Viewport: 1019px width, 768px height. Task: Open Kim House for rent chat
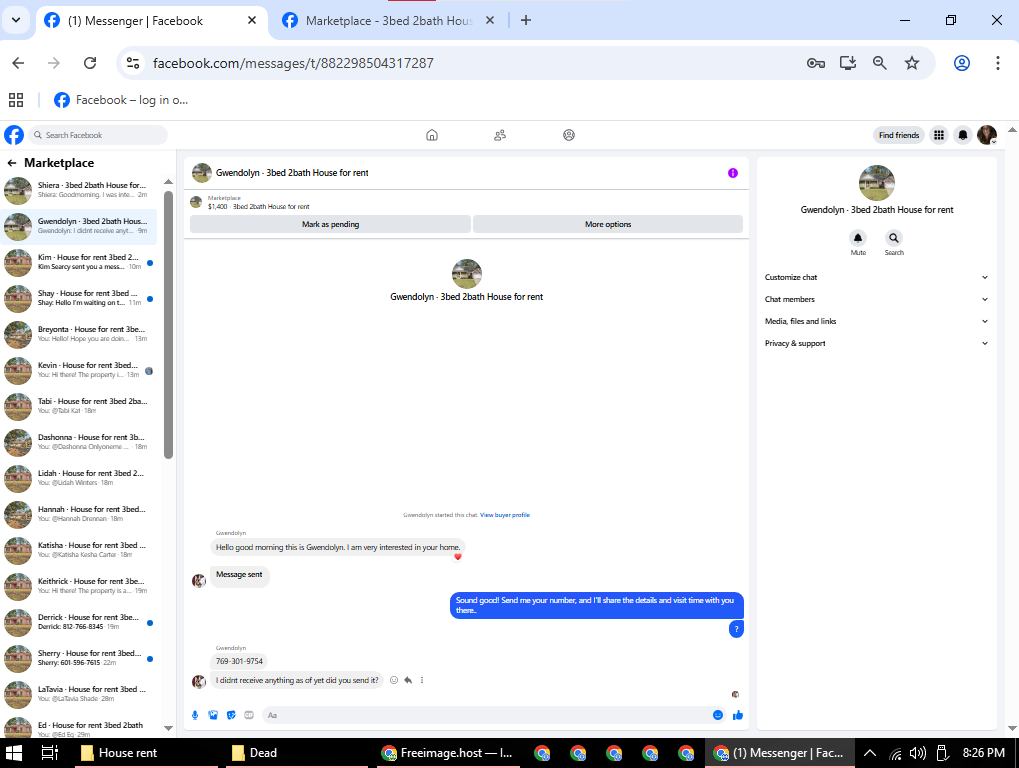pos(79,262)
